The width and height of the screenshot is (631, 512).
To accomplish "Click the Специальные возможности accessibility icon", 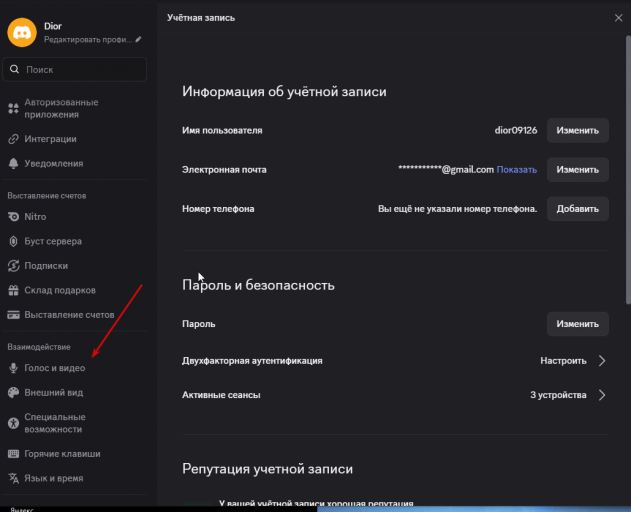I will (x=13, y=423).
